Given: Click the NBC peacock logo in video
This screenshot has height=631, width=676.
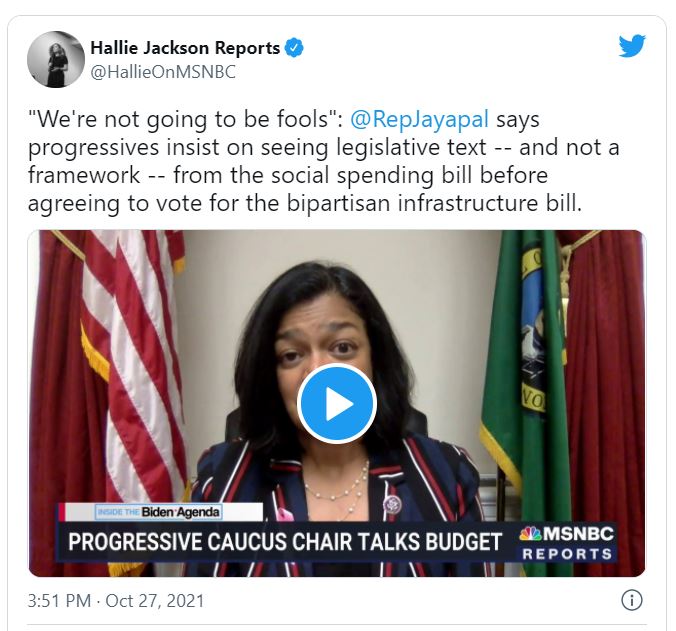Looking at the screenshot, I should click(530, 534).
